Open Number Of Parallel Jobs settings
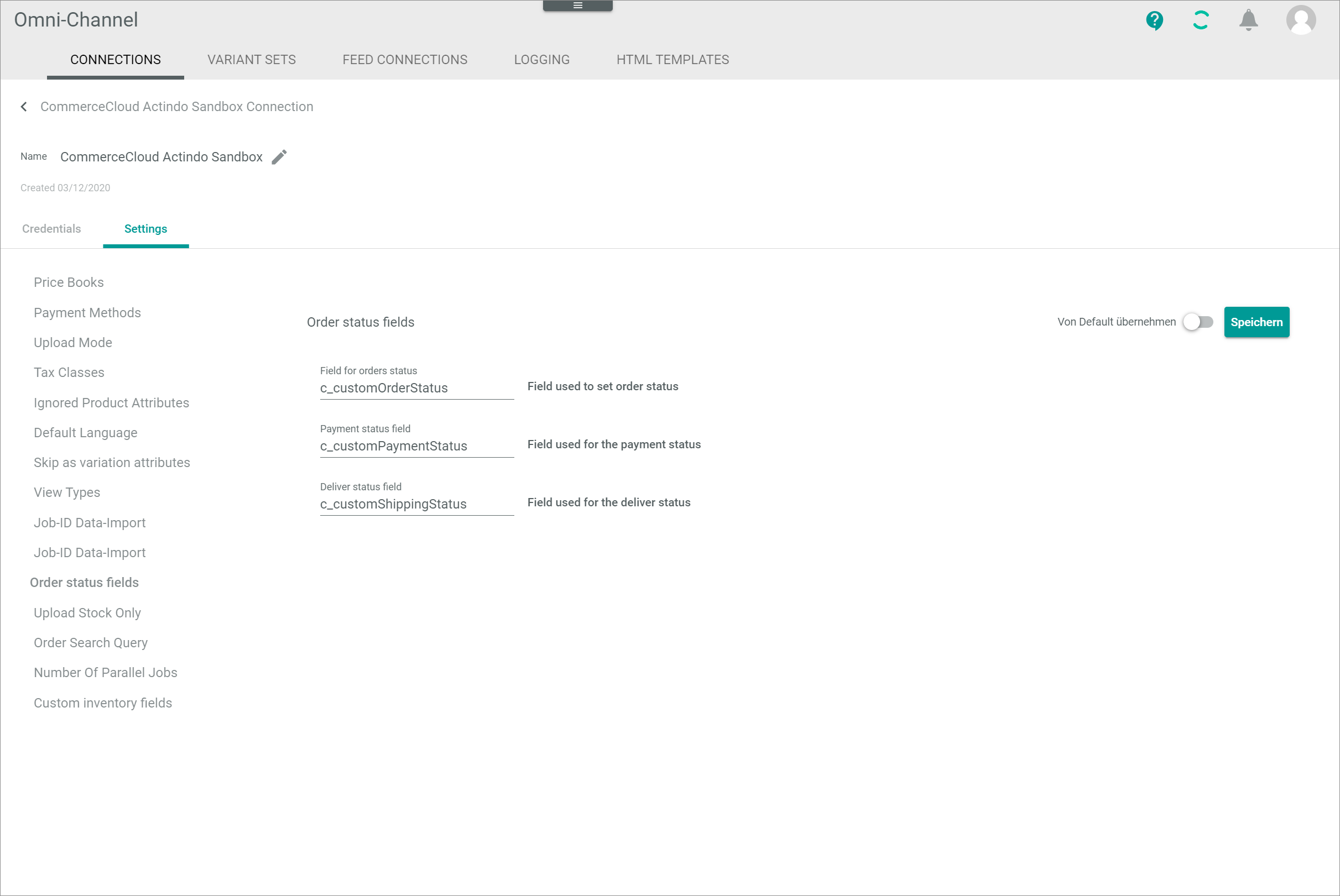Image resolution: width=1340 pixels, height=896 pixels. pos(105,673)
